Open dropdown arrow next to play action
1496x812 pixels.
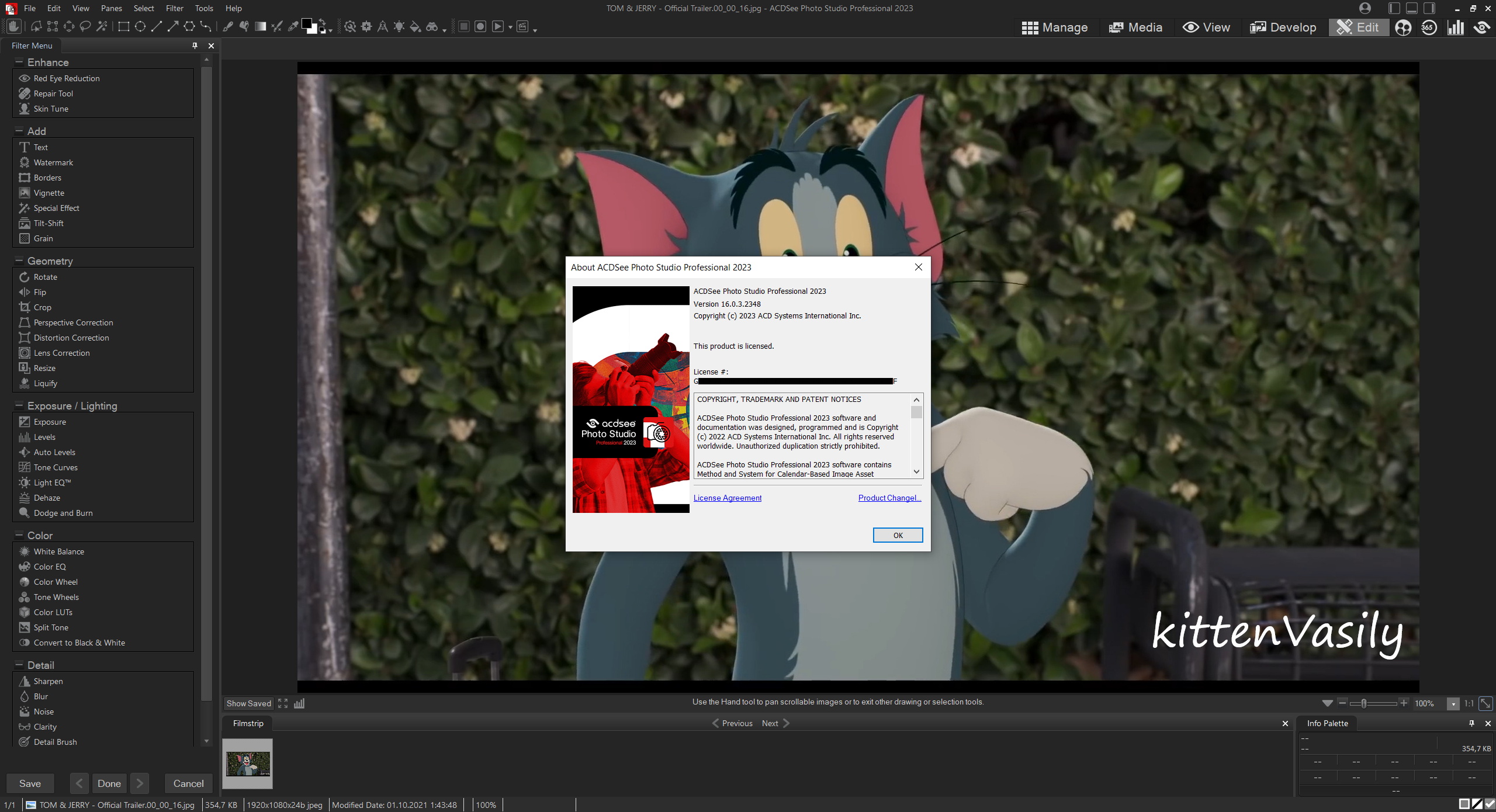click(510, 27)
